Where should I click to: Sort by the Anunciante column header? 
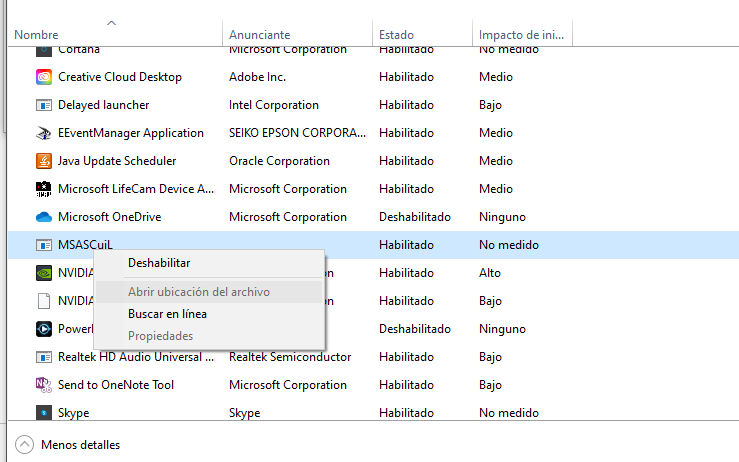point(259,35)
